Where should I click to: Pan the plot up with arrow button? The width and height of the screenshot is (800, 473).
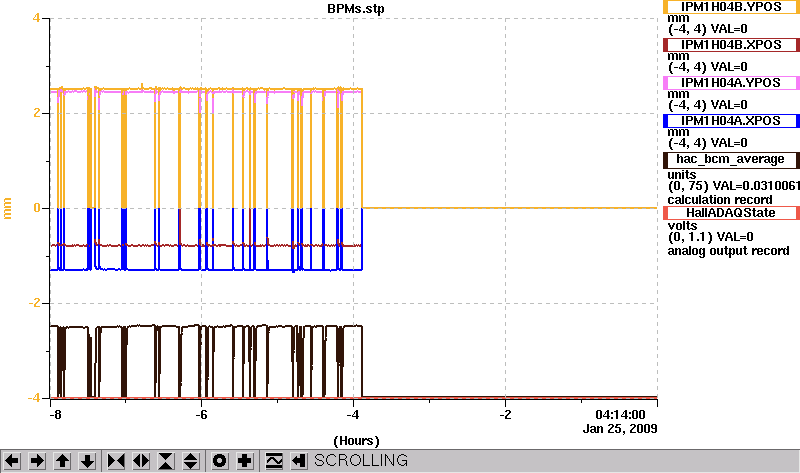tap(62, 461)
